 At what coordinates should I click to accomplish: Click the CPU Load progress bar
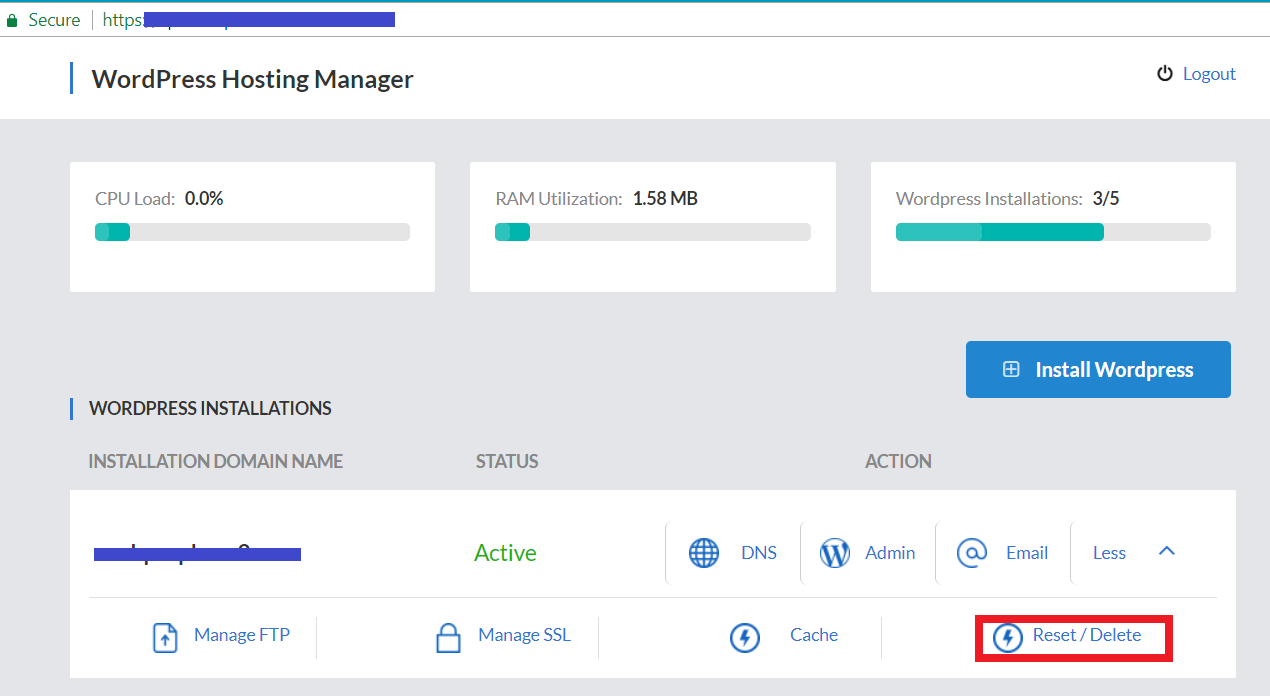tap(252, 232)
